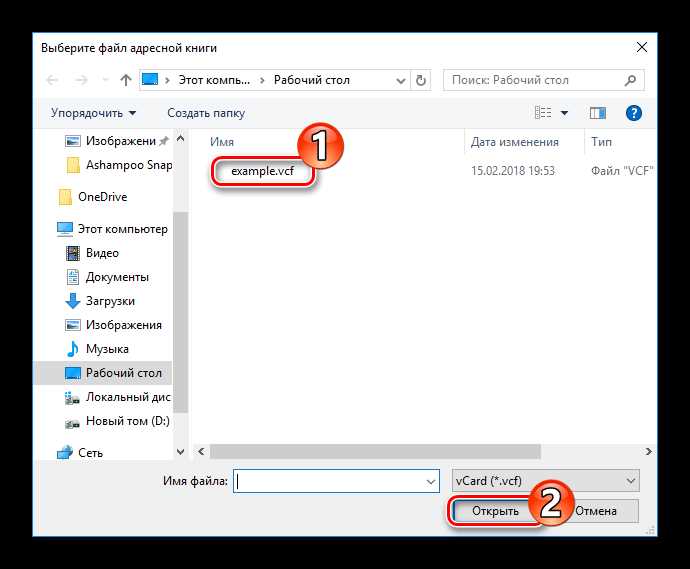Select OneDrive in navigation pane
Image resolution: width=690 pixels, height=569 pixels.
93,197
